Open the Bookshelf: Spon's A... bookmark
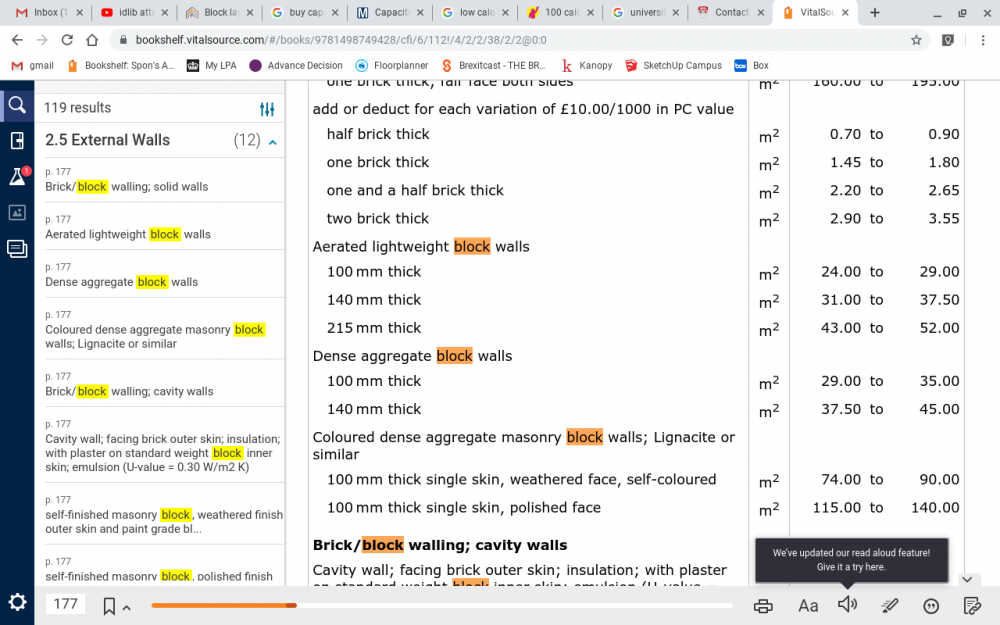The image size is (1000, 625). tap(121, 65)
